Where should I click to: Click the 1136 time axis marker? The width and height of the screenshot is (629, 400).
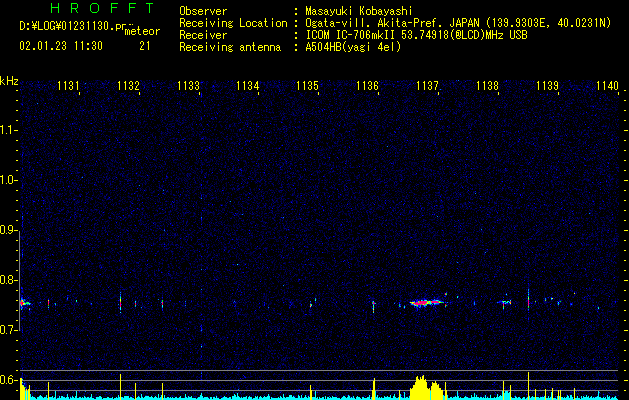click(367, 86)
